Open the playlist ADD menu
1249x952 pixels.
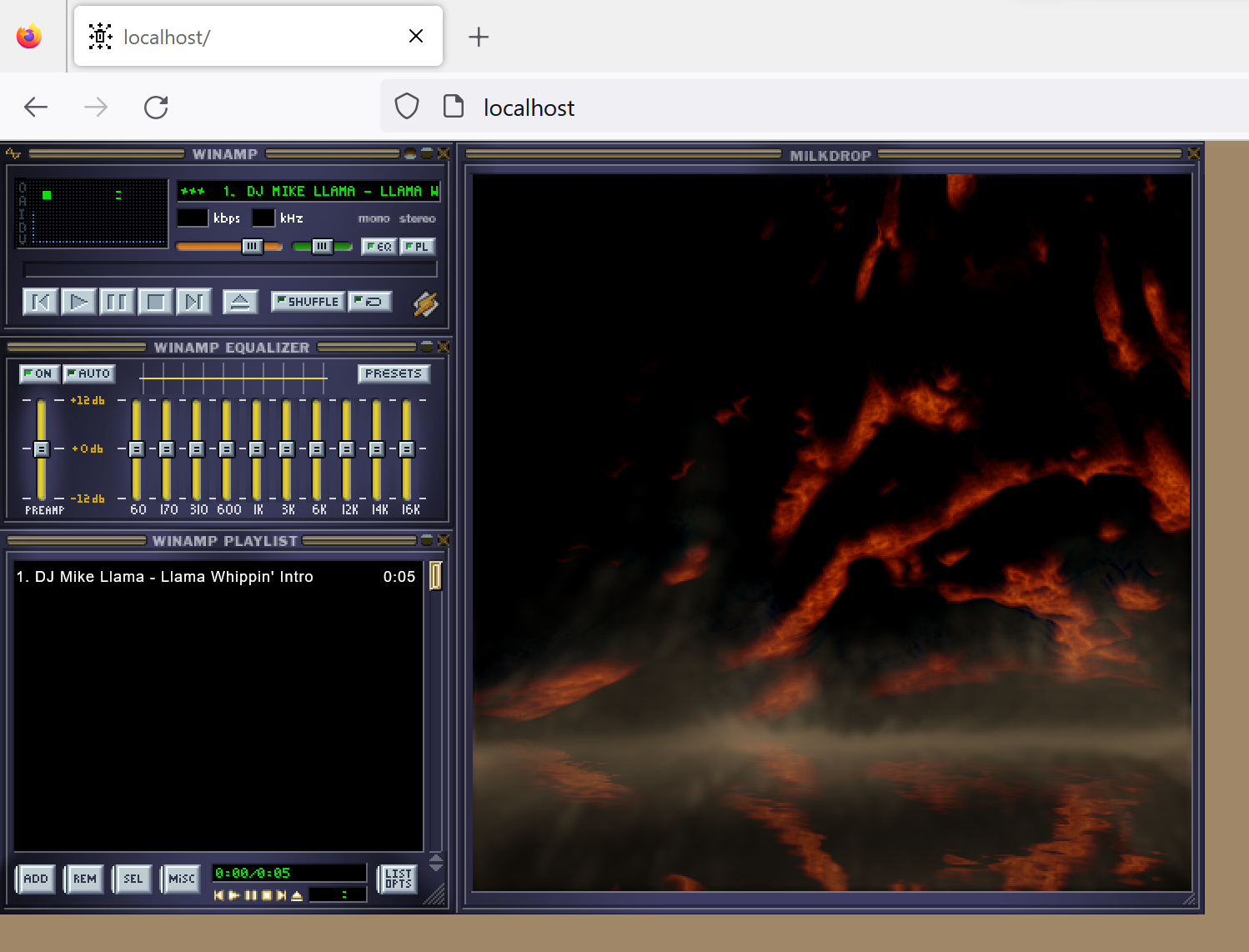click(x=36, y=879)
